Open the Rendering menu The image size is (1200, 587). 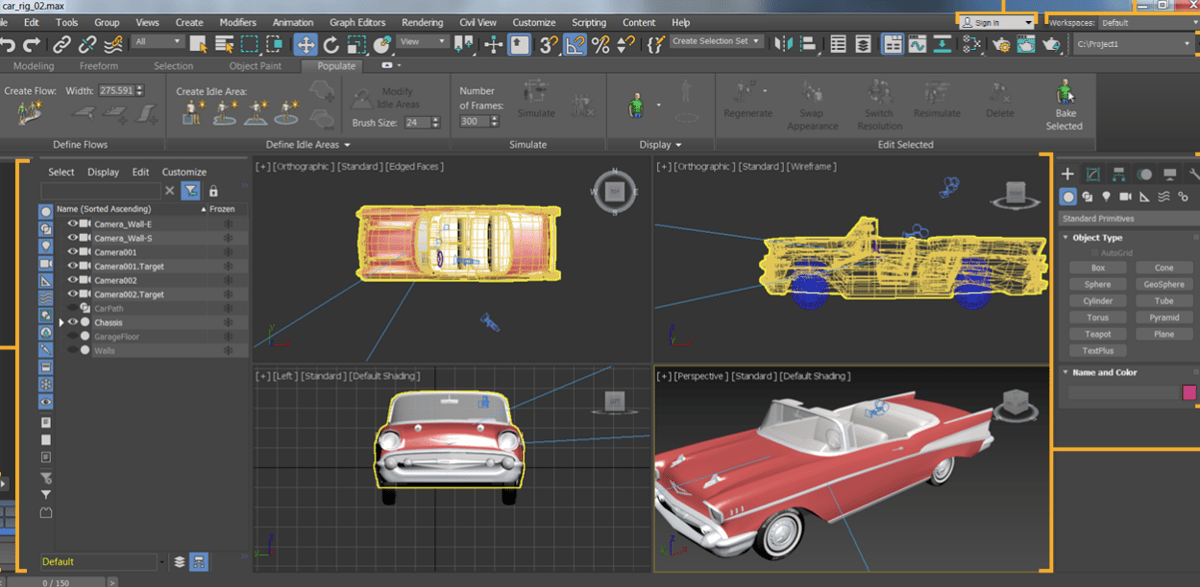coord(422,22)
